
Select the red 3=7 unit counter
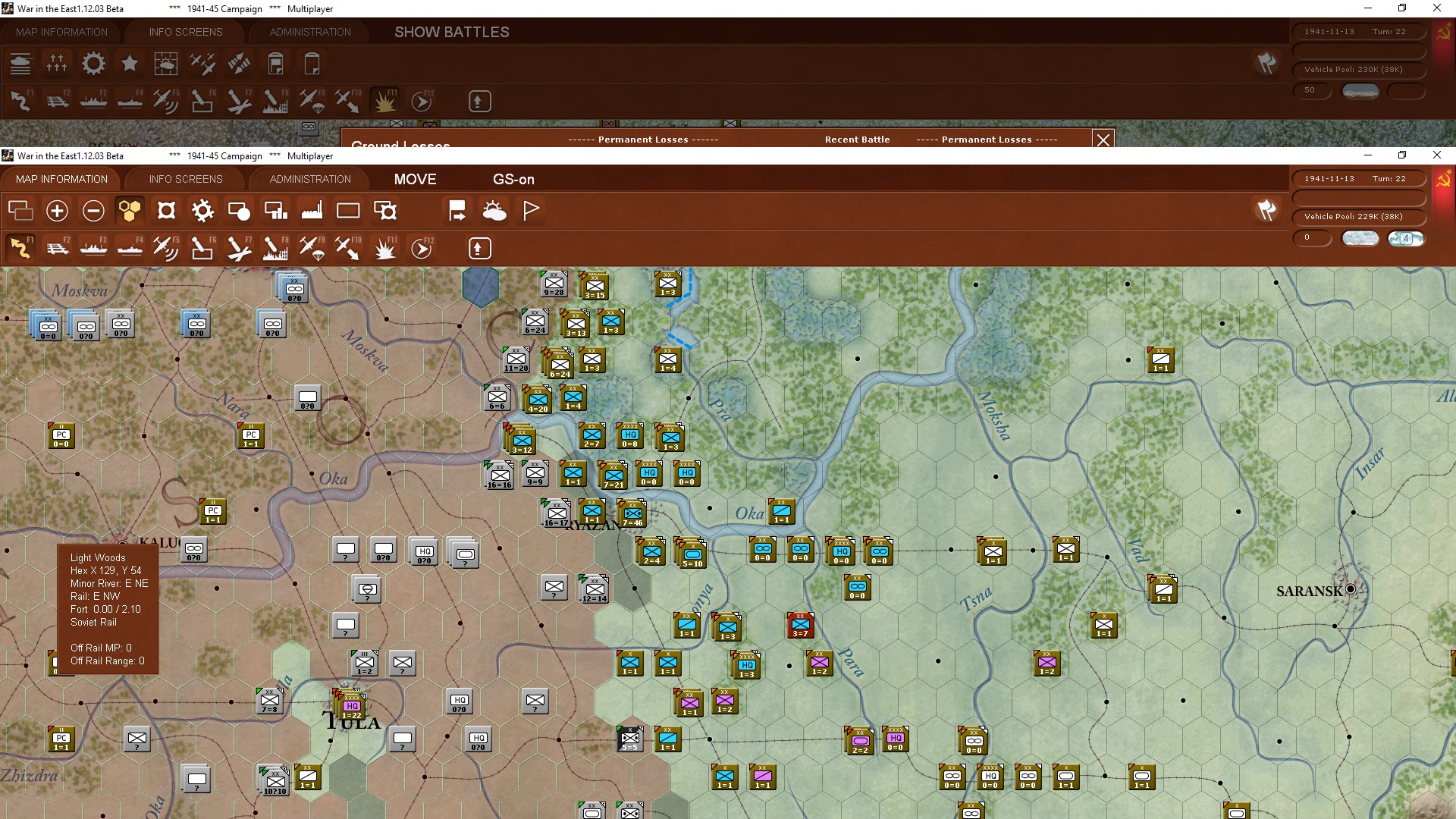(x=800, y=626)
